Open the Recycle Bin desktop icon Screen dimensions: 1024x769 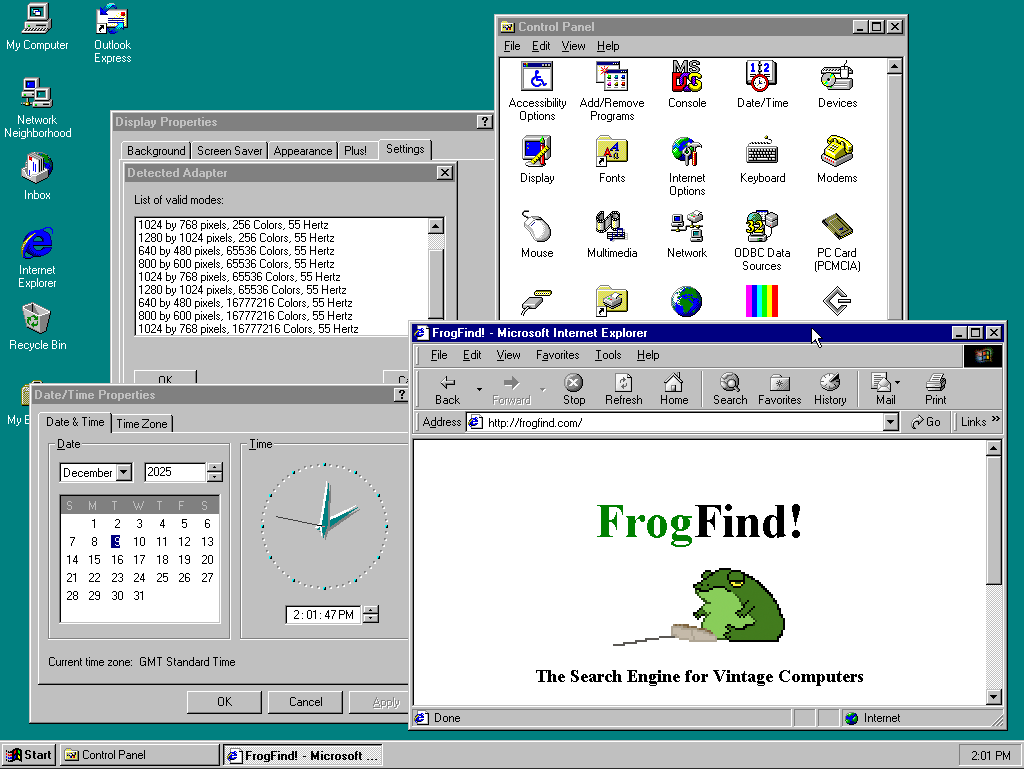point(37,320)
